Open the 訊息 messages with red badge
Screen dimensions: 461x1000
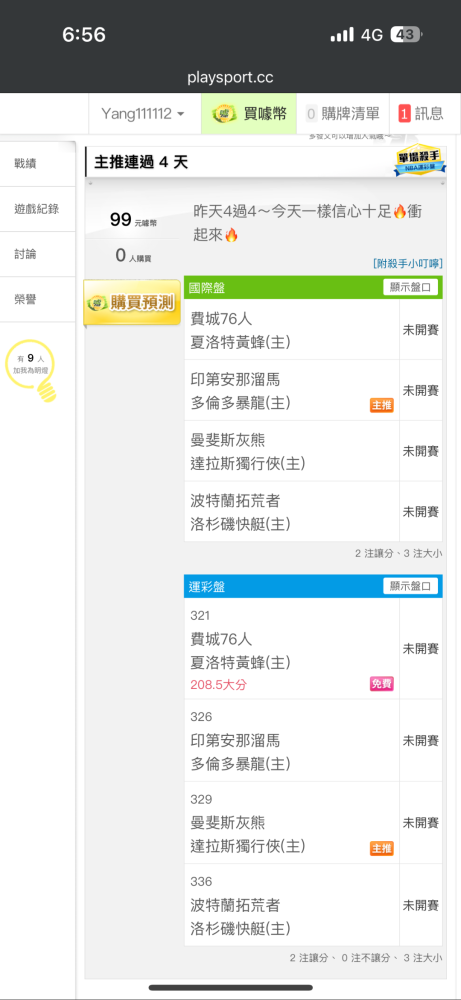click(421, 114)
